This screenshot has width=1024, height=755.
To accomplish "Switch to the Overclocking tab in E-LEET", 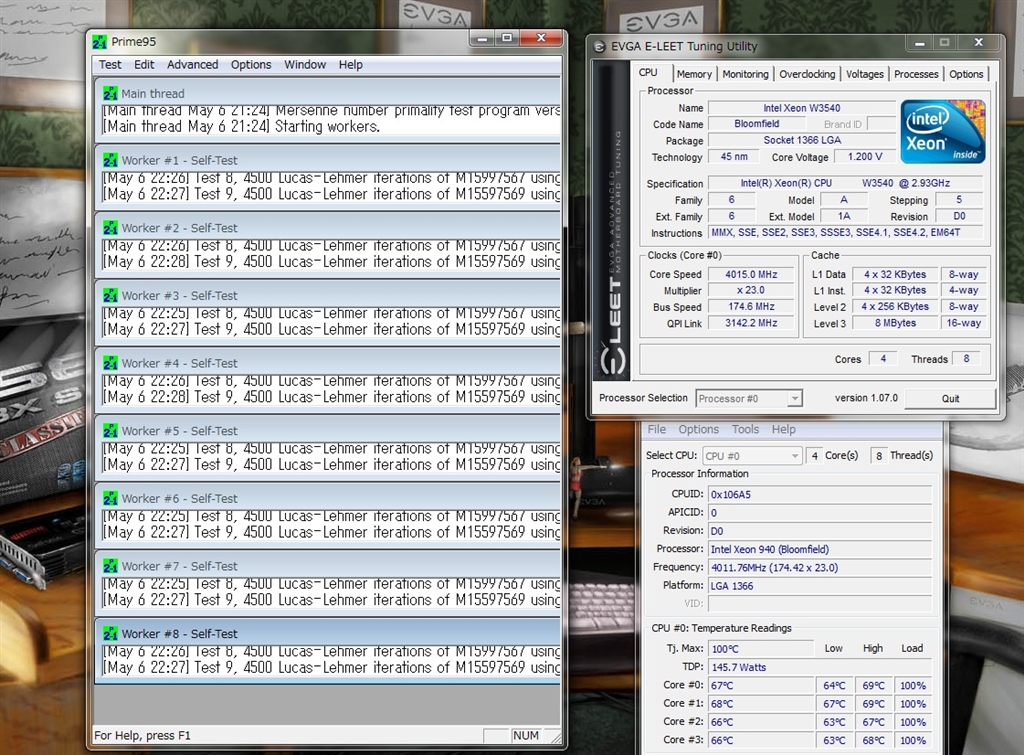I will tap(807, 74).
